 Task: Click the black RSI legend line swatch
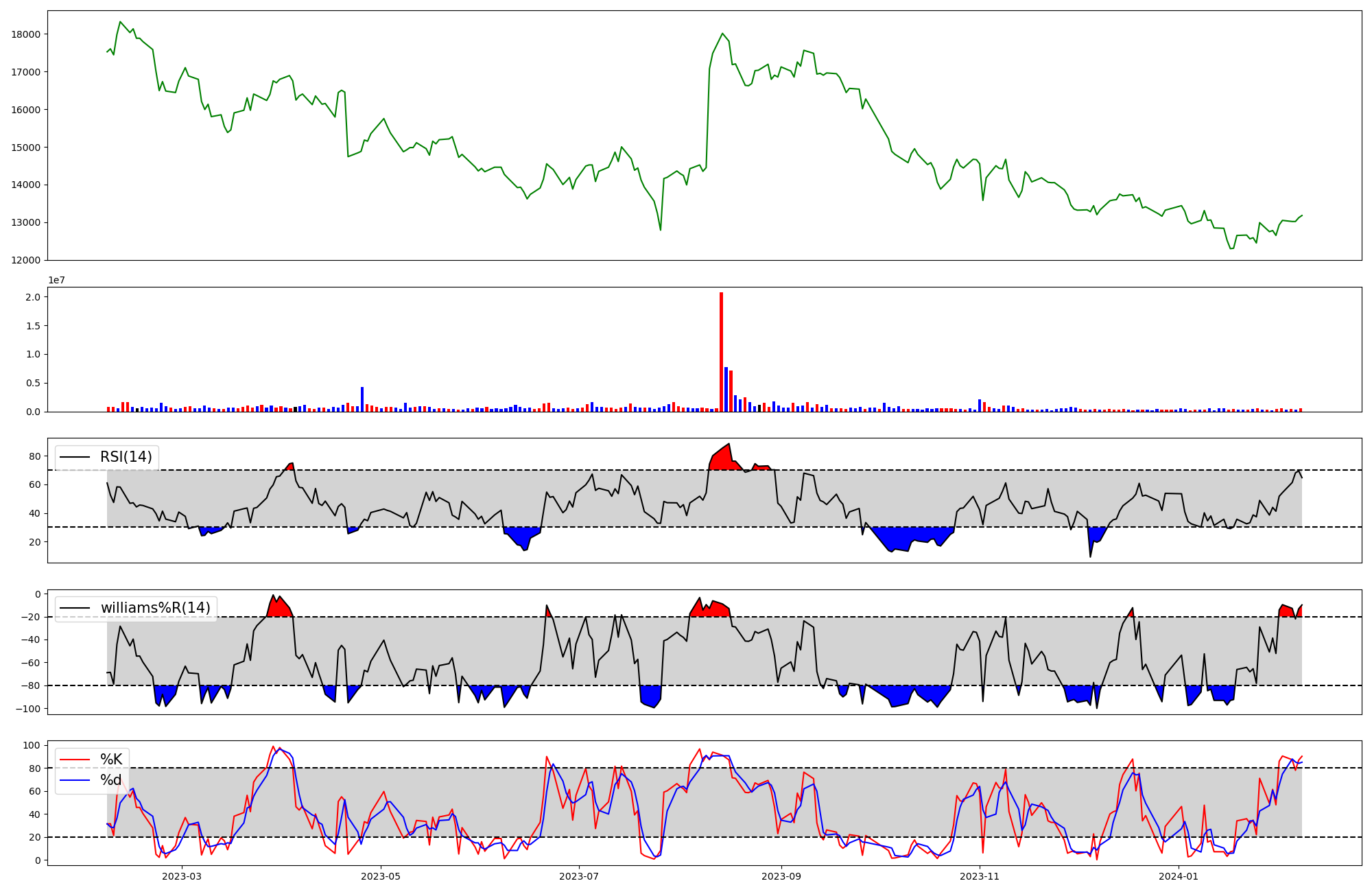(75, 457)
